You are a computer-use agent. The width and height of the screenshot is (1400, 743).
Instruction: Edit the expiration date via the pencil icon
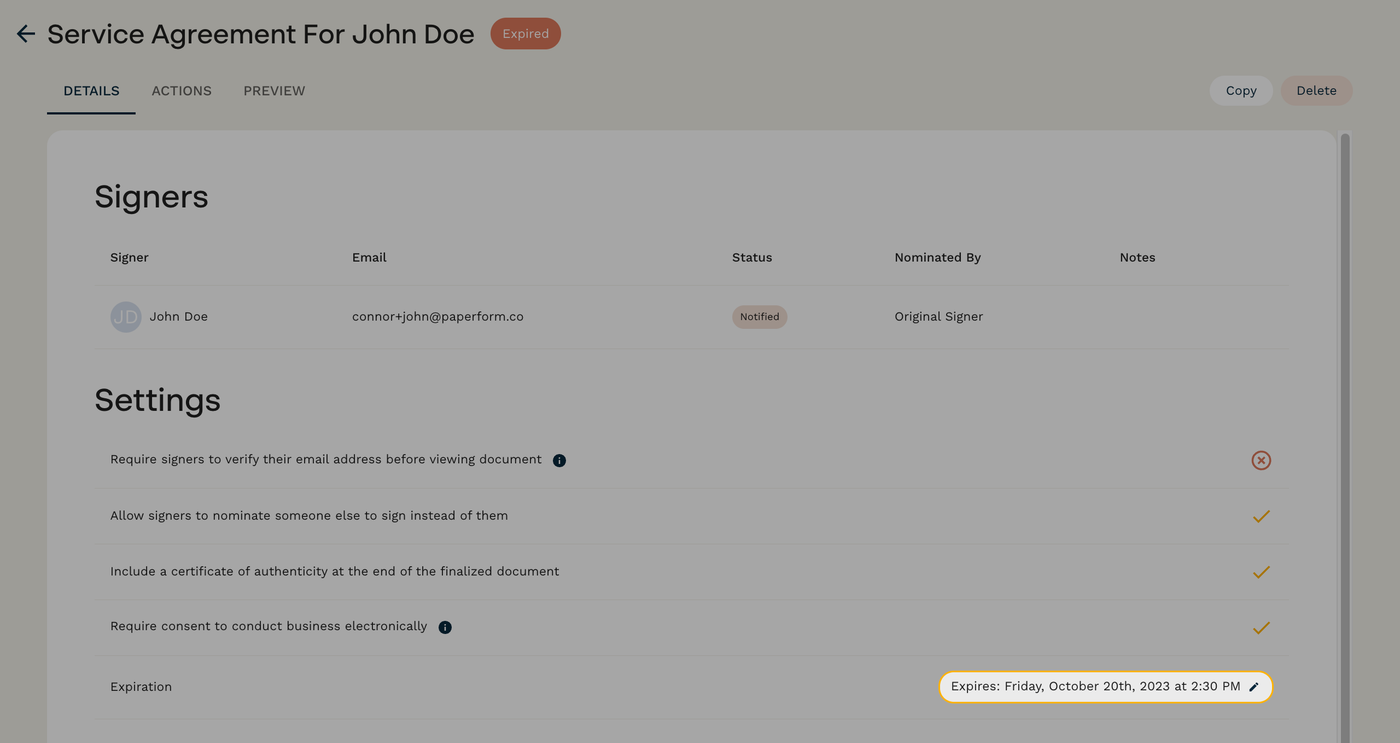tap(1254, 687)
